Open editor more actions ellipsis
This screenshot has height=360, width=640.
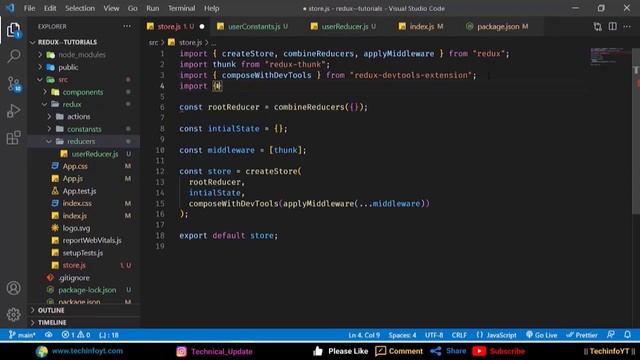pyautogui.click(x=627, y=27)
